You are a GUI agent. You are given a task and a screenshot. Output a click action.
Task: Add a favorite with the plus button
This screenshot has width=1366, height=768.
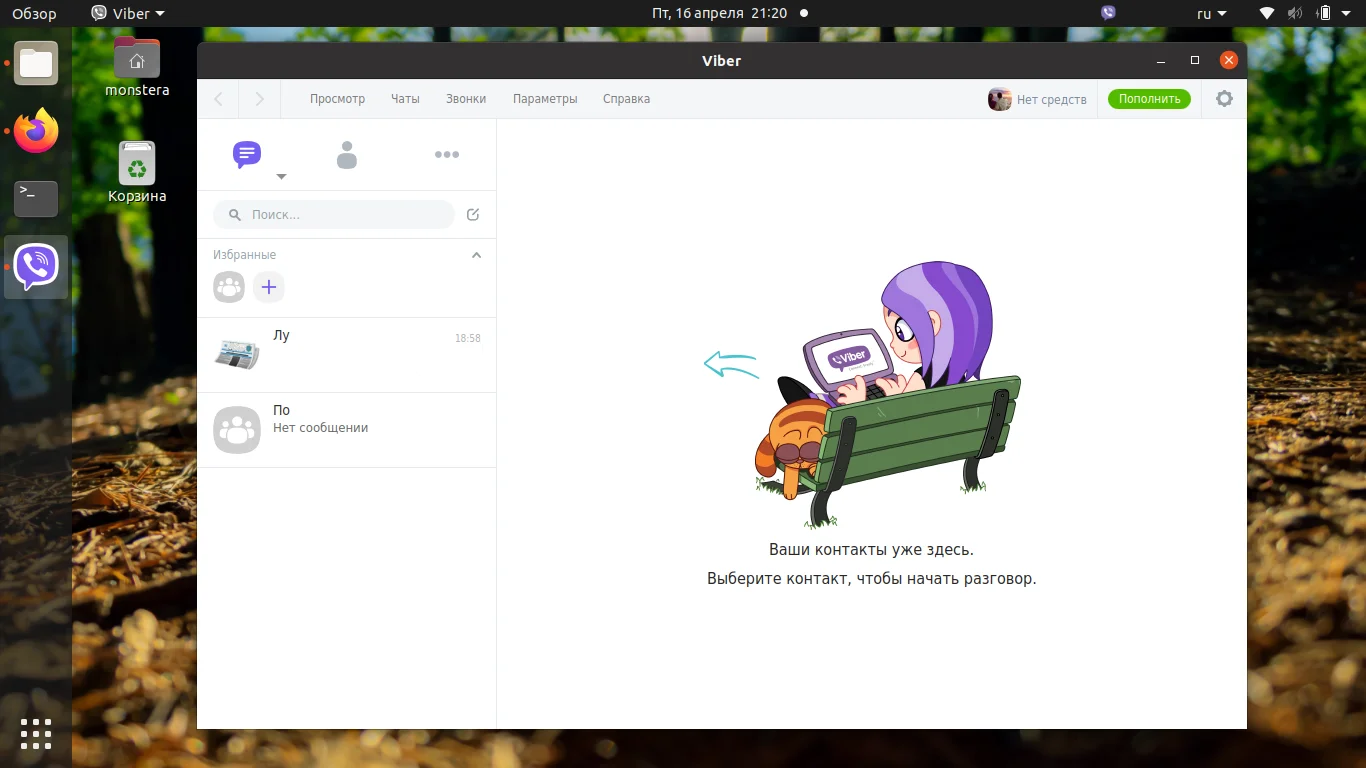tap(268, 288)
